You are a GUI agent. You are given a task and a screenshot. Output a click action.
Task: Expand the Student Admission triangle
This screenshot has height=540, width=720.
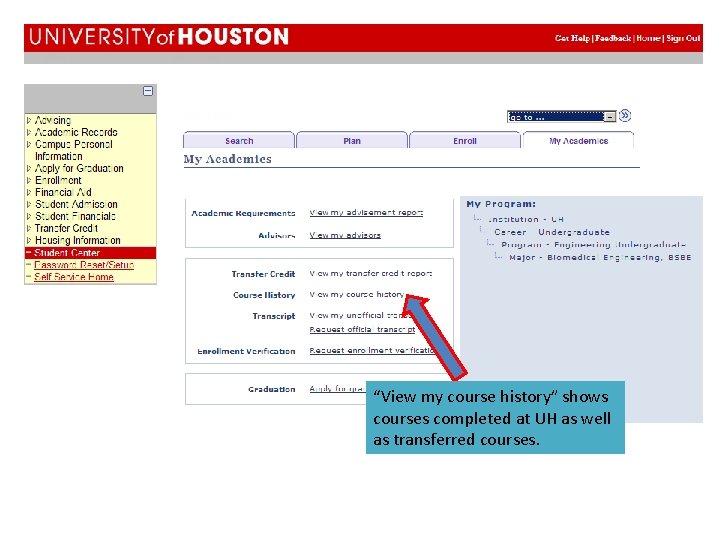click(29, 204)
